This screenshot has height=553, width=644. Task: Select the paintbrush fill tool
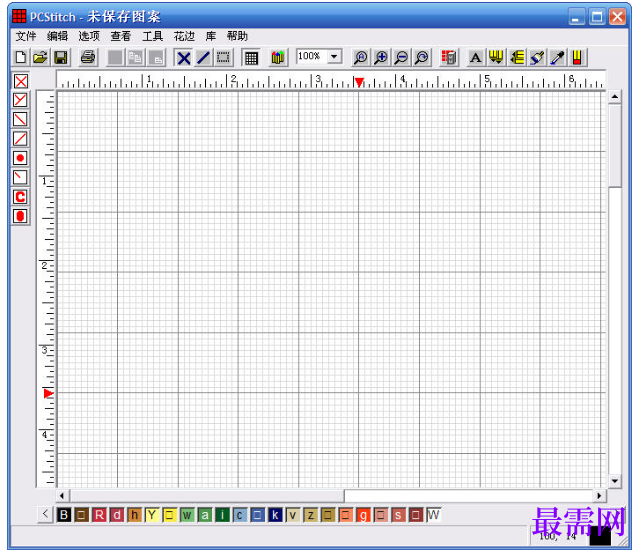click(x=537, y=58)
